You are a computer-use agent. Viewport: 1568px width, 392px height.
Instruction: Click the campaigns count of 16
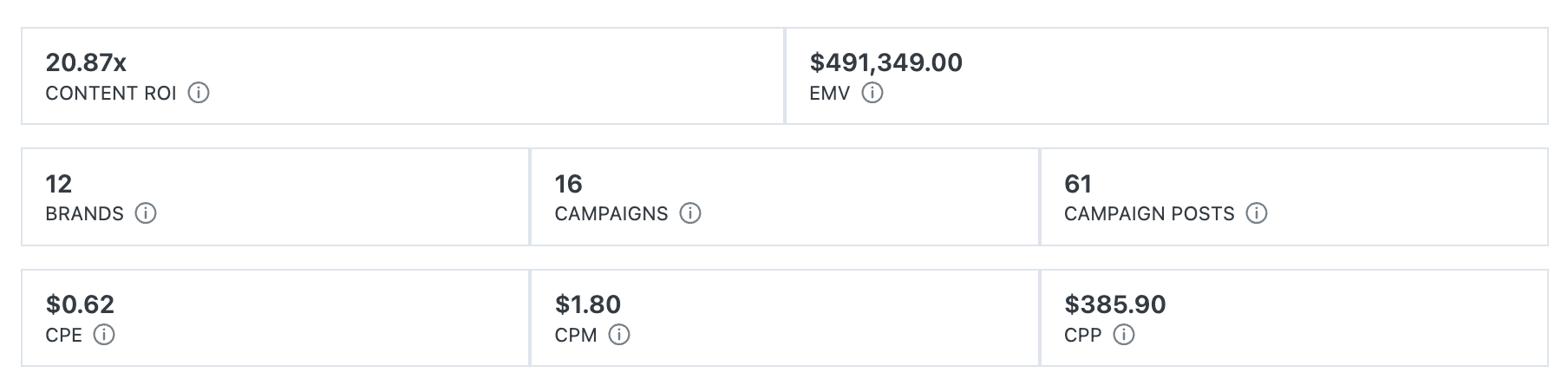[568, 184]
